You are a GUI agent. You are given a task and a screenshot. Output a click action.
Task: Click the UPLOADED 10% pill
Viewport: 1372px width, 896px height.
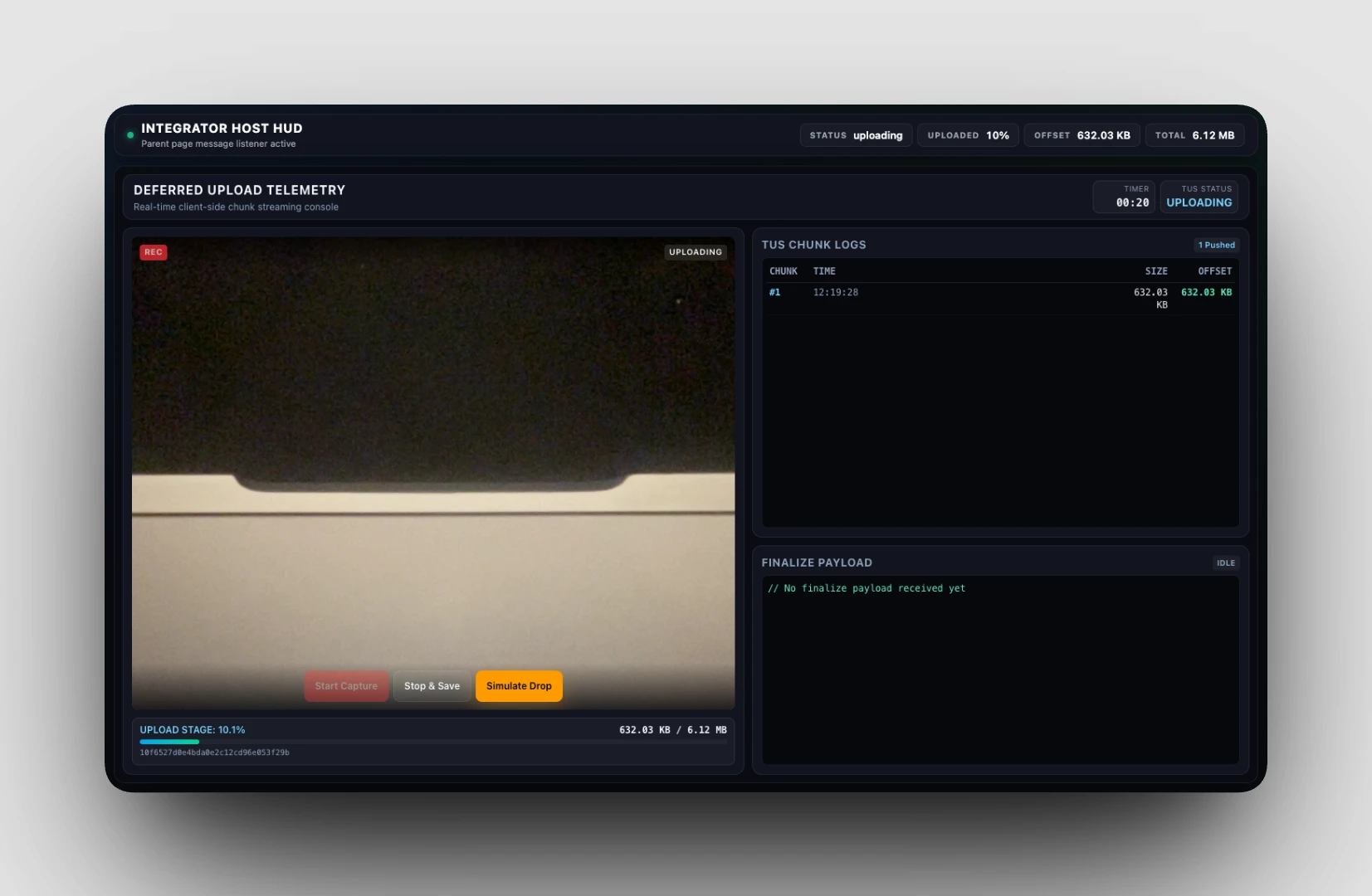pos(968,135)
